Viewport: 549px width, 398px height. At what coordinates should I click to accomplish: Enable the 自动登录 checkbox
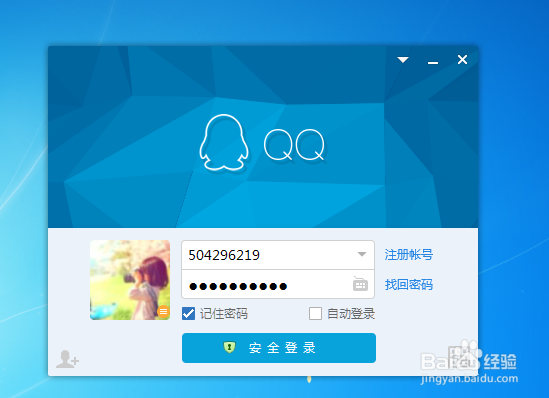coord(315,314)
